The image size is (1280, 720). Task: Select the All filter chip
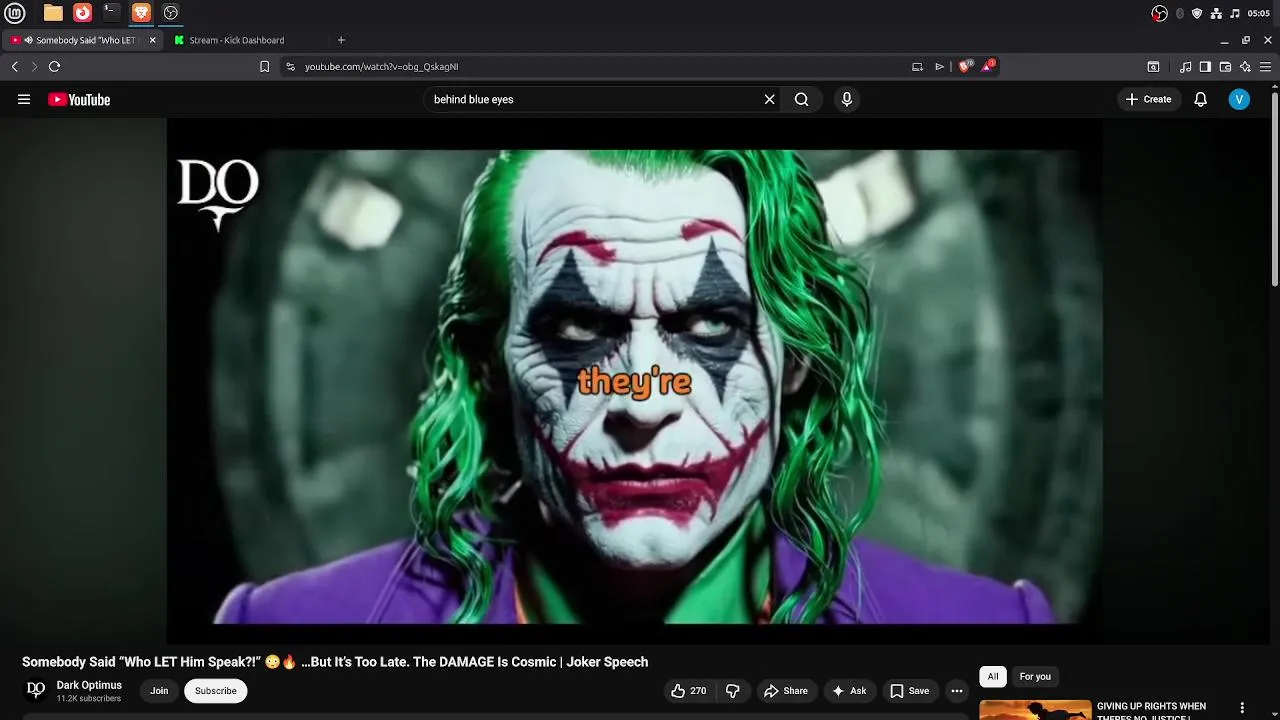(993, 677)
